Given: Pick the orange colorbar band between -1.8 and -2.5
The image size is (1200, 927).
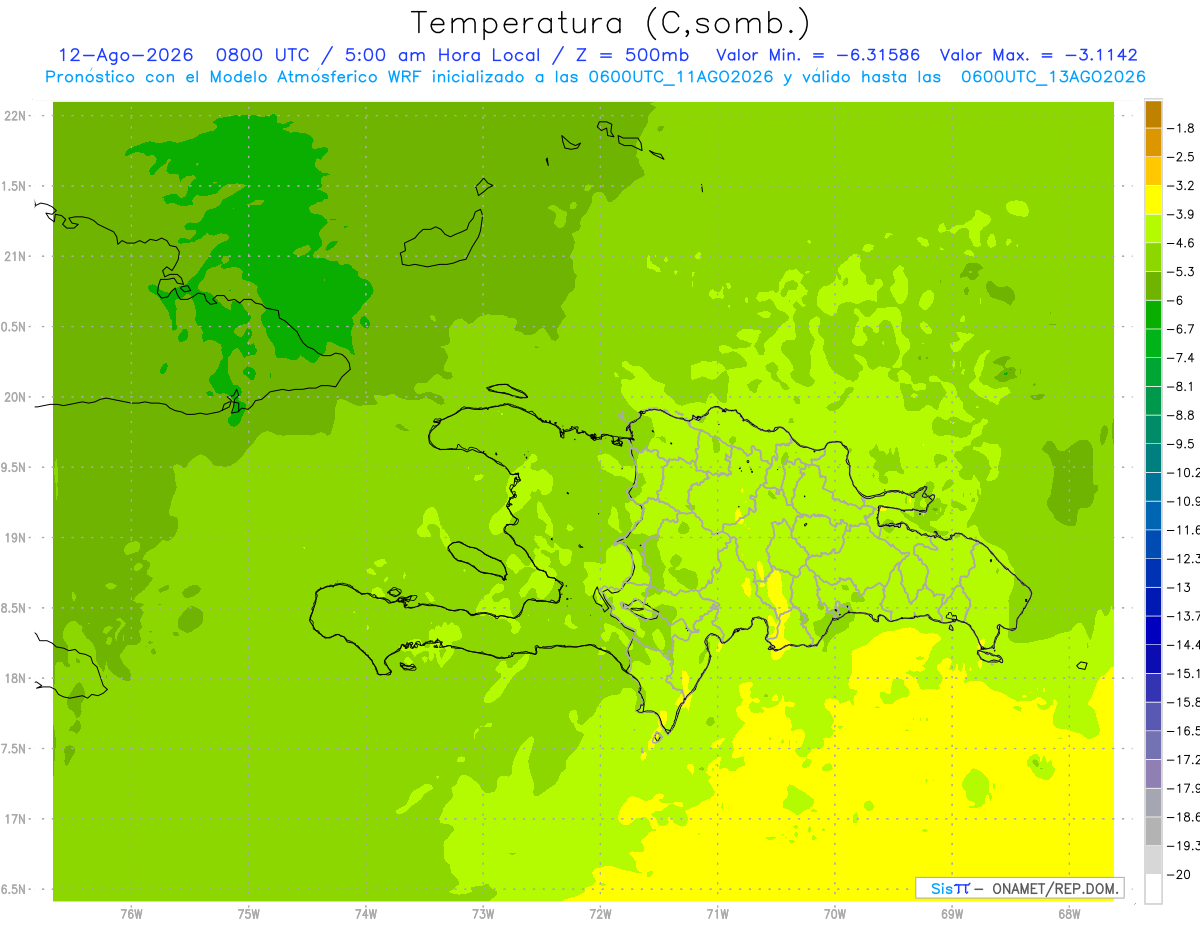Looking at the screenshot, I should click(1153, 142).
